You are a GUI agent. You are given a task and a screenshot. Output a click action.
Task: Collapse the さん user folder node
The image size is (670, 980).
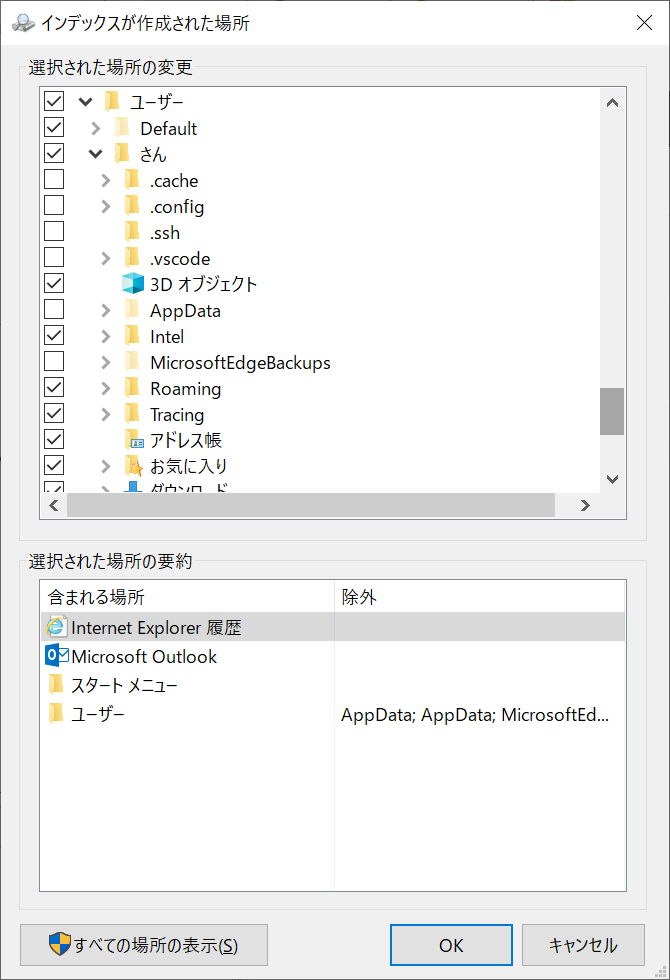click(x=96, y=154)
